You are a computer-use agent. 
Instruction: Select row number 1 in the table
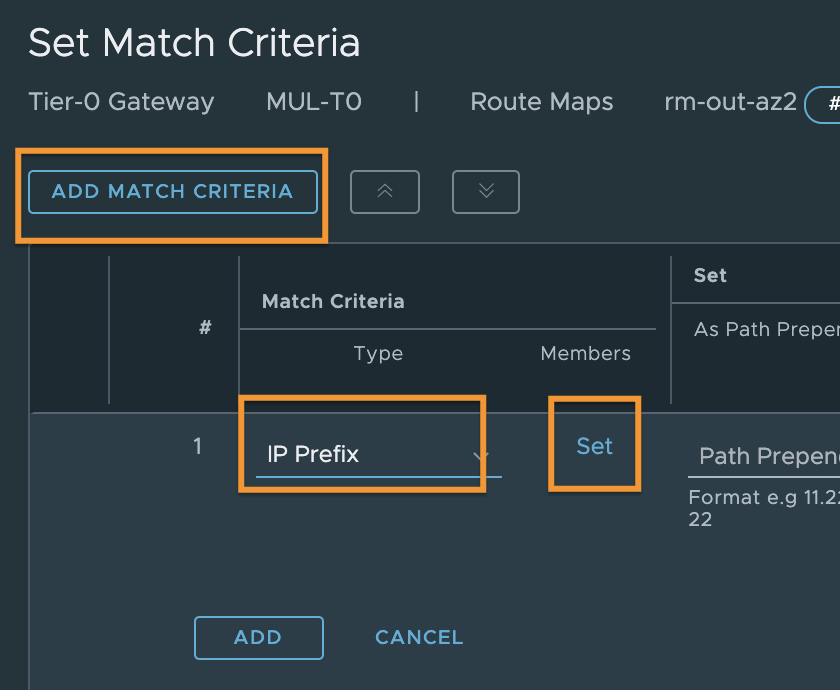198,446
